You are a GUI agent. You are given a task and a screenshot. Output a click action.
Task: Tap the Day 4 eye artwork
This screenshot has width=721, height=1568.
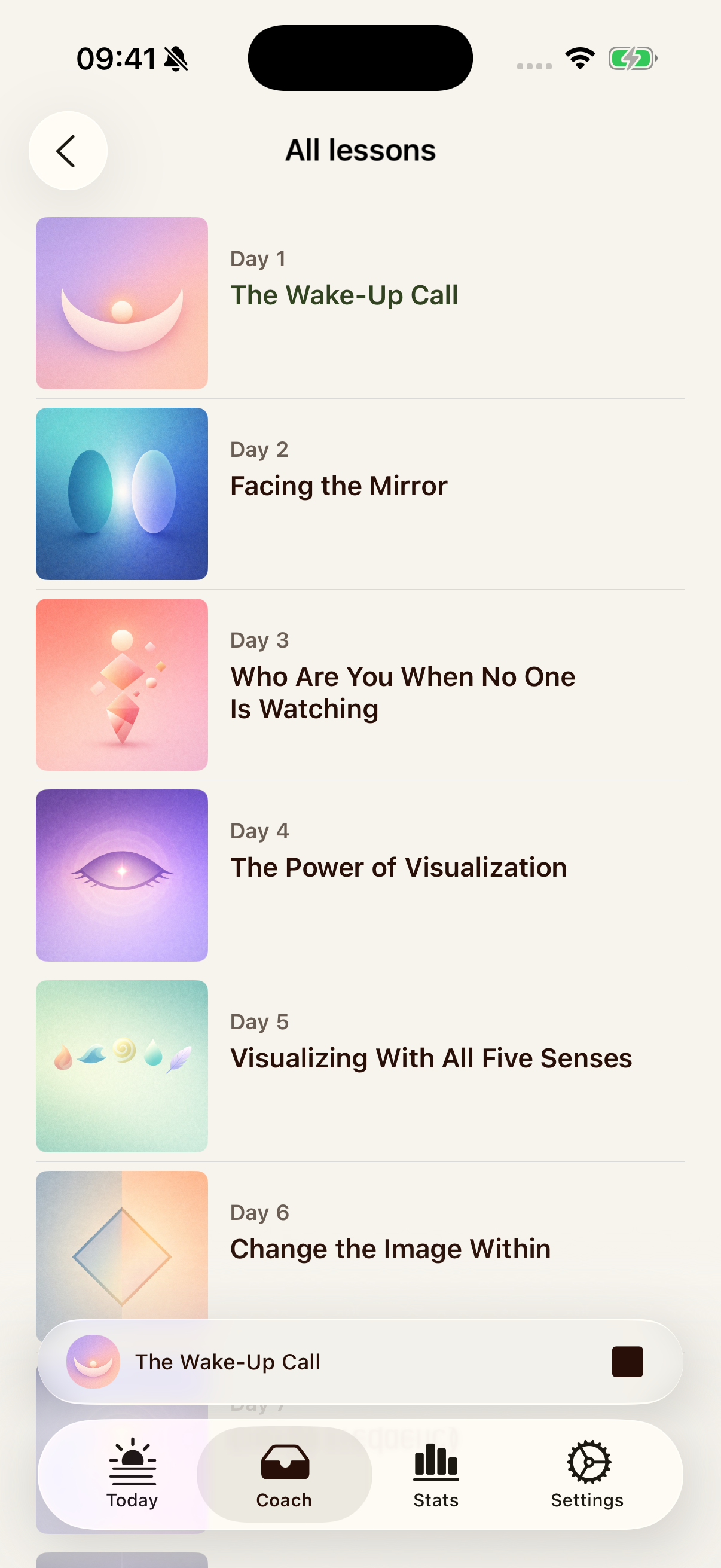pos(122,875)
